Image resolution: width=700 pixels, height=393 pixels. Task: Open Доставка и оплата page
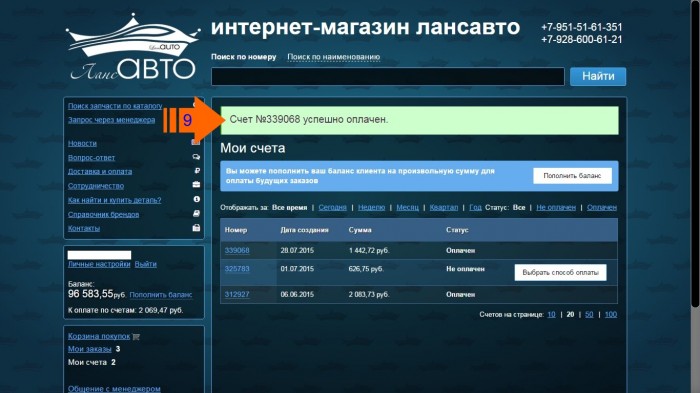pyautogui.click(x=100, y=171)
